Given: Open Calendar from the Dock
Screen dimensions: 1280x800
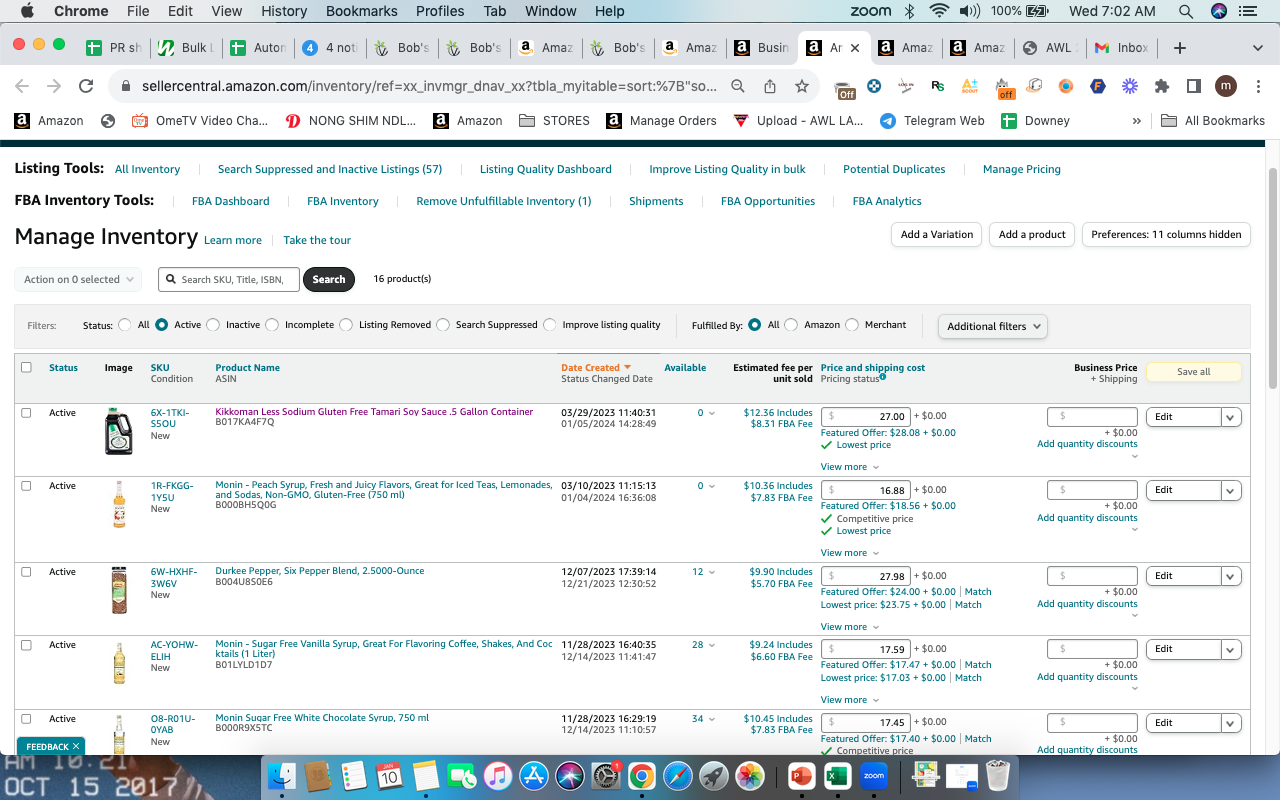Looking at the screenshot, I should coord(390,775).
